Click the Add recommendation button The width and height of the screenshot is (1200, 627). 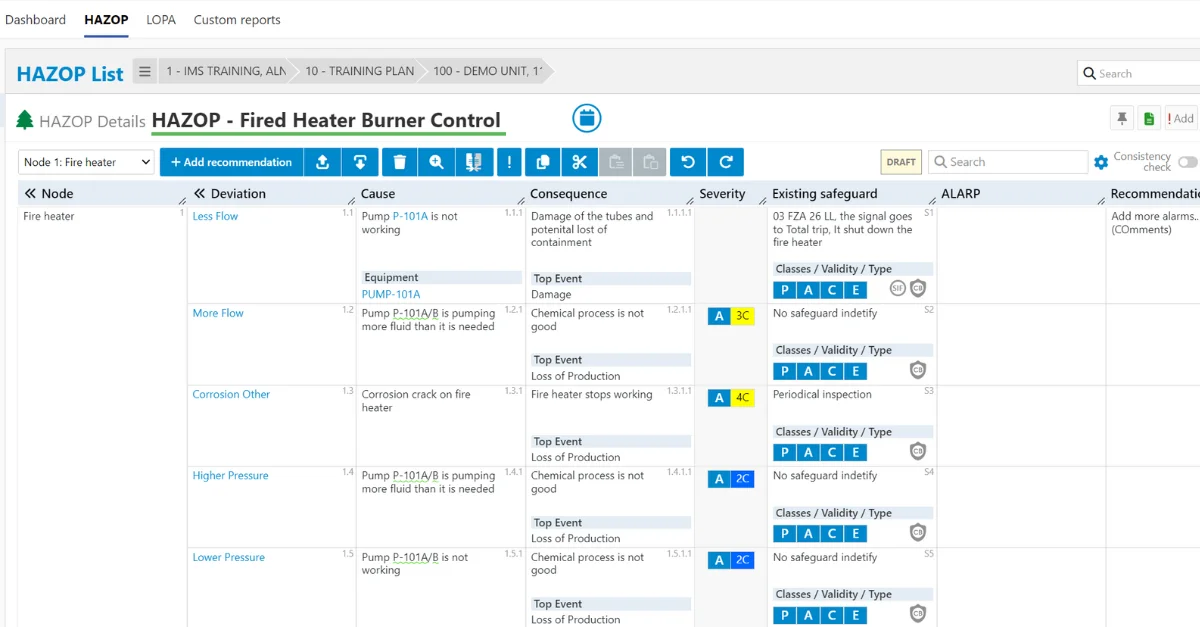point(231,162)
